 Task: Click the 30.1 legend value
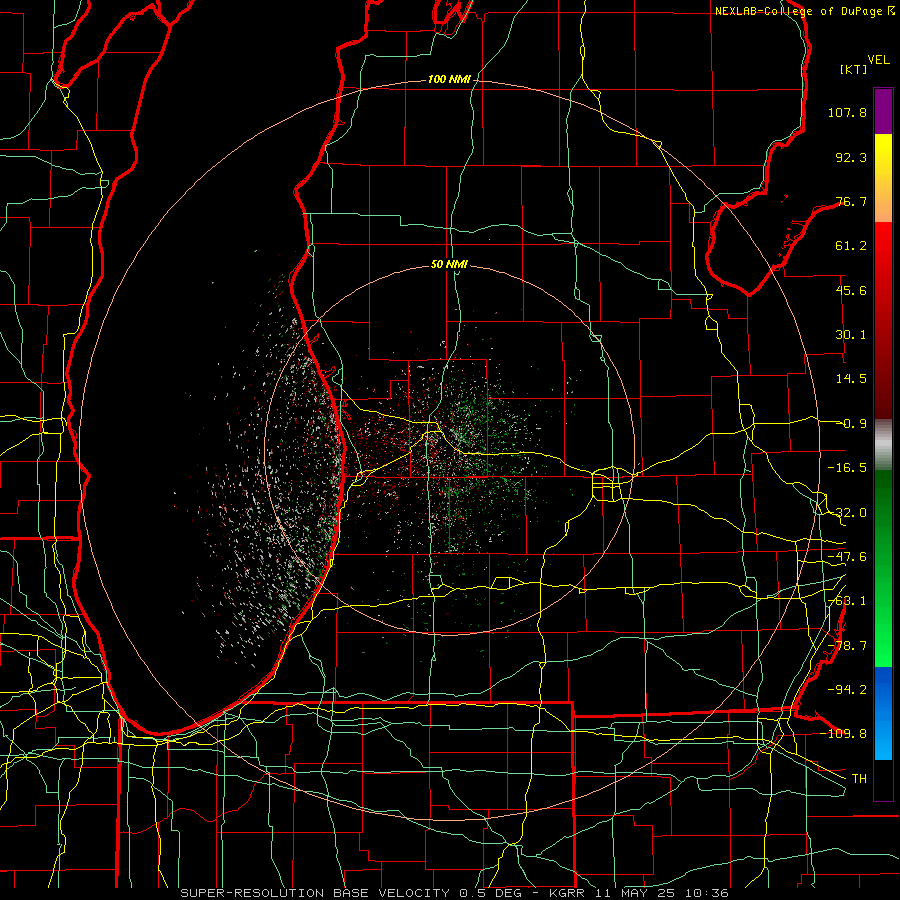pyautogui.click(x=851, y=335)
